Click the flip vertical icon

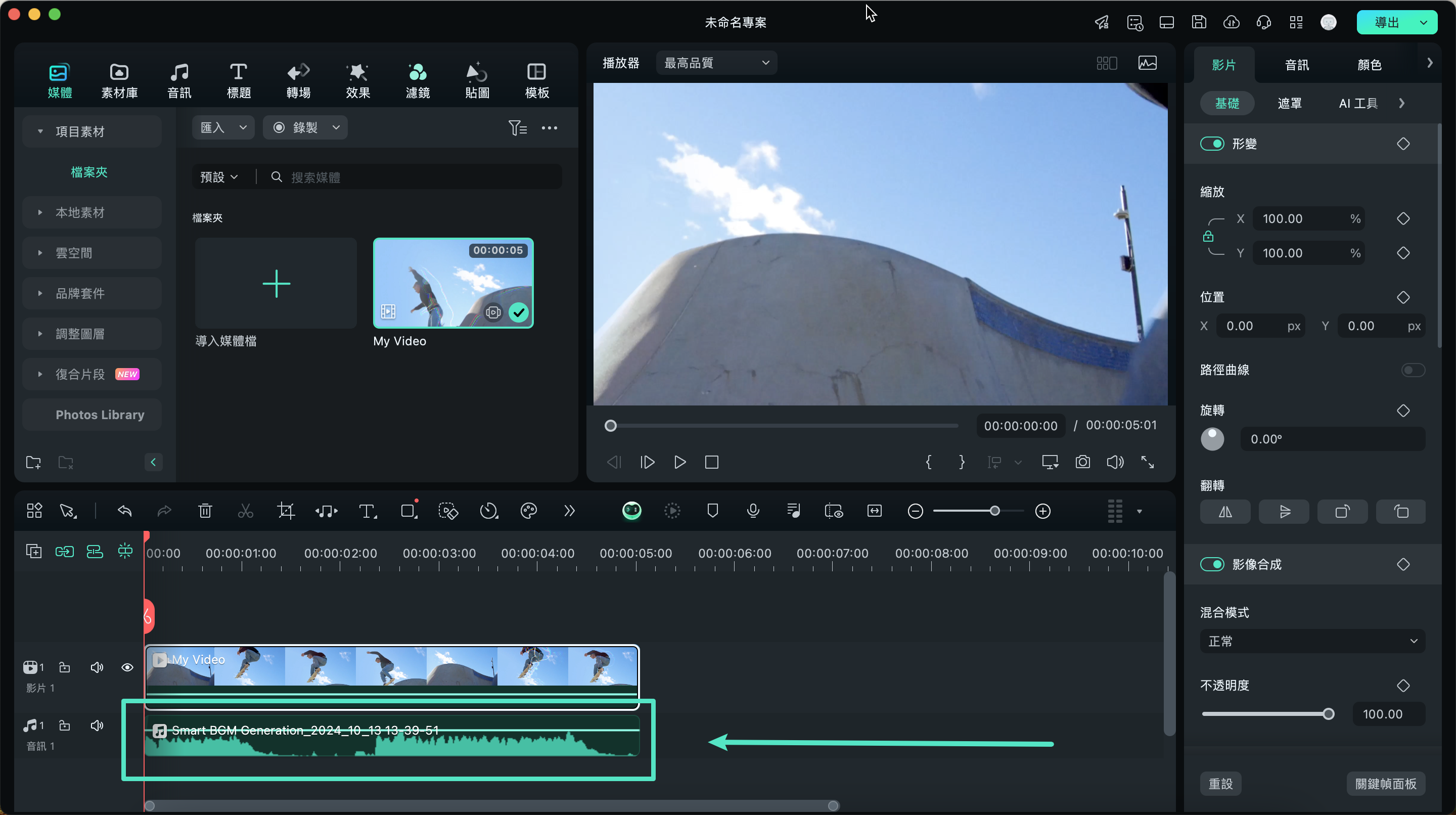pyautogui.click(x=1284, y=512)
